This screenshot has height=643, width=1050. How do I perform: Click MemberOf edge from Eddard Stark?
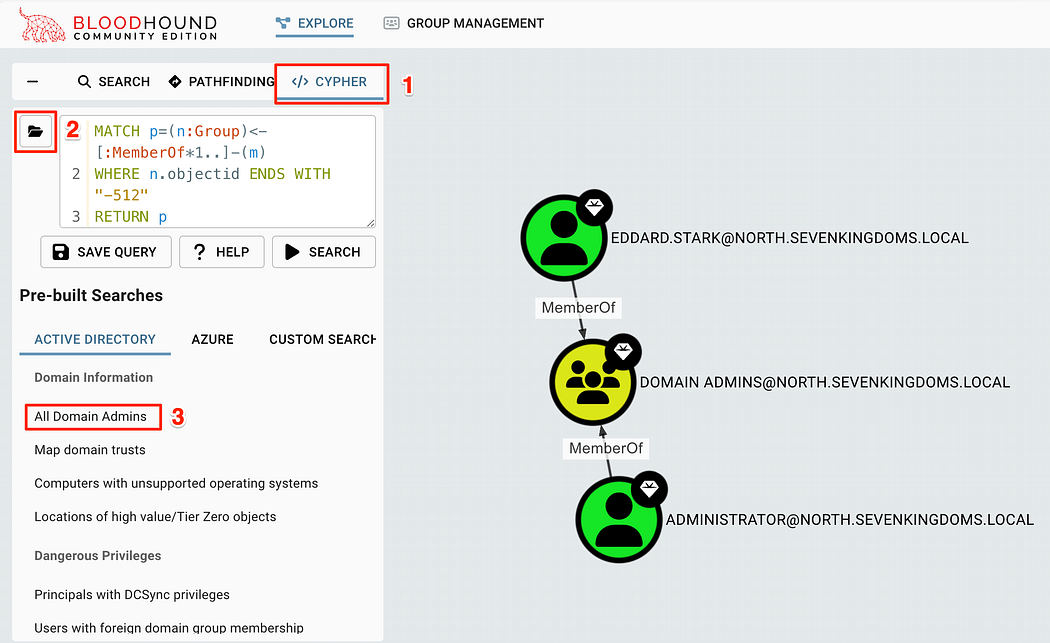(579, 307)
